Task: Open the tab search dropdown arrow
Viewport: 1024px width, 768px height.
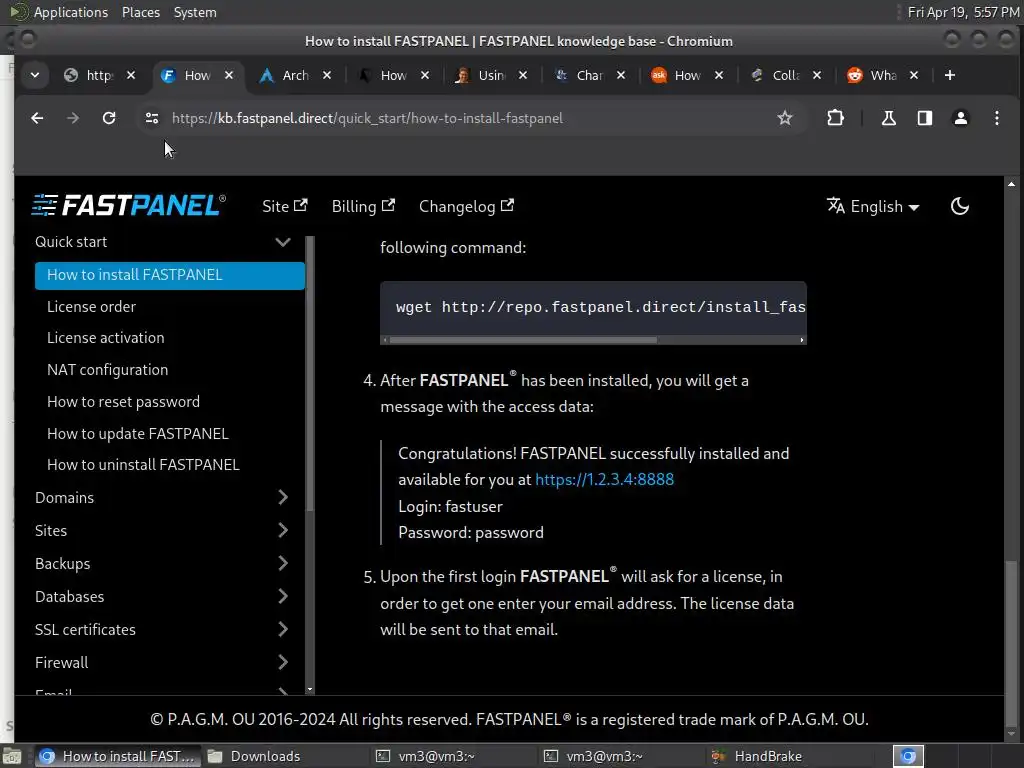Action: point(35,75)
